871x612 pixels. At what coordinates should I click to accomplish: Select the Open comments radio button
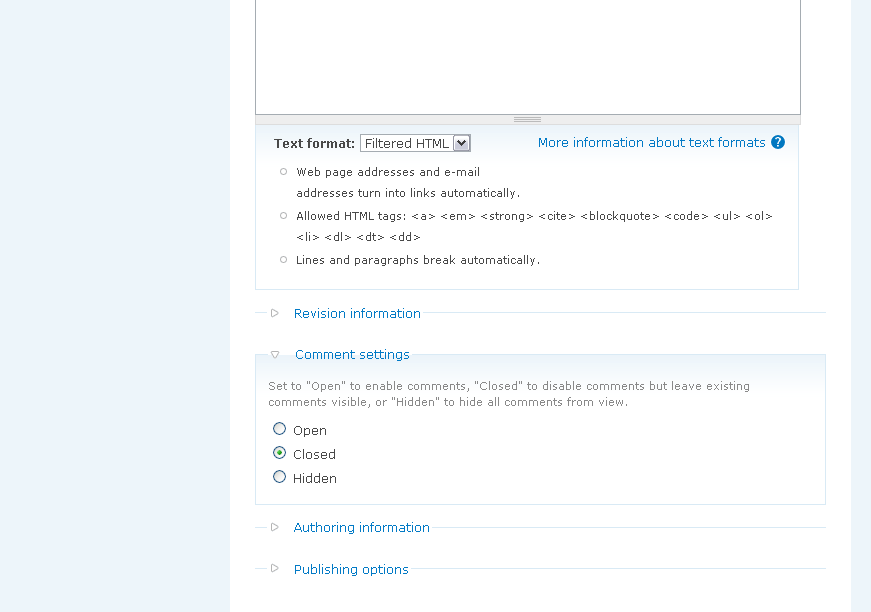click(280, 429)
